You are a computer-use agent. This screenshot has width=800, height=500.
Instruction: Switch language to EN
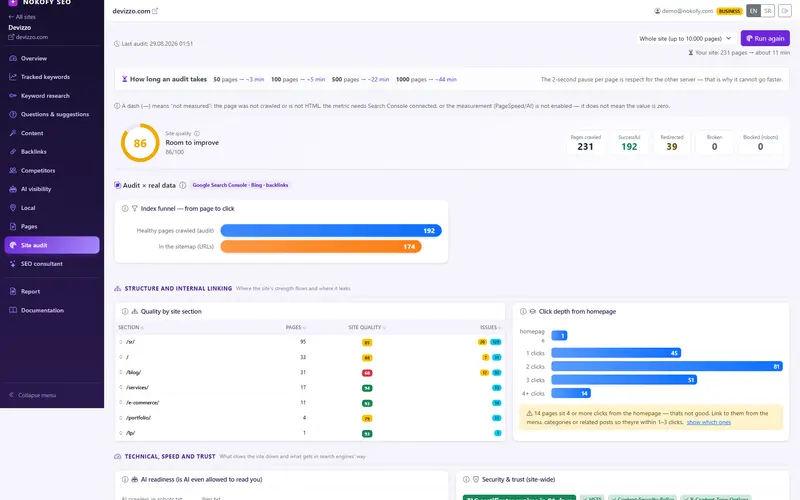[753, 11]
